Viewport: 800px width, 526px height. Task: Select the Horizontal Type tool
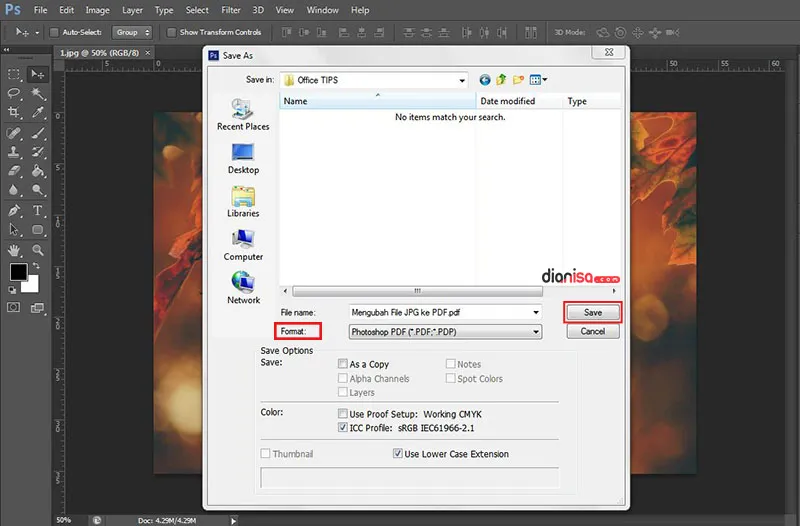(x=37, y=210)
